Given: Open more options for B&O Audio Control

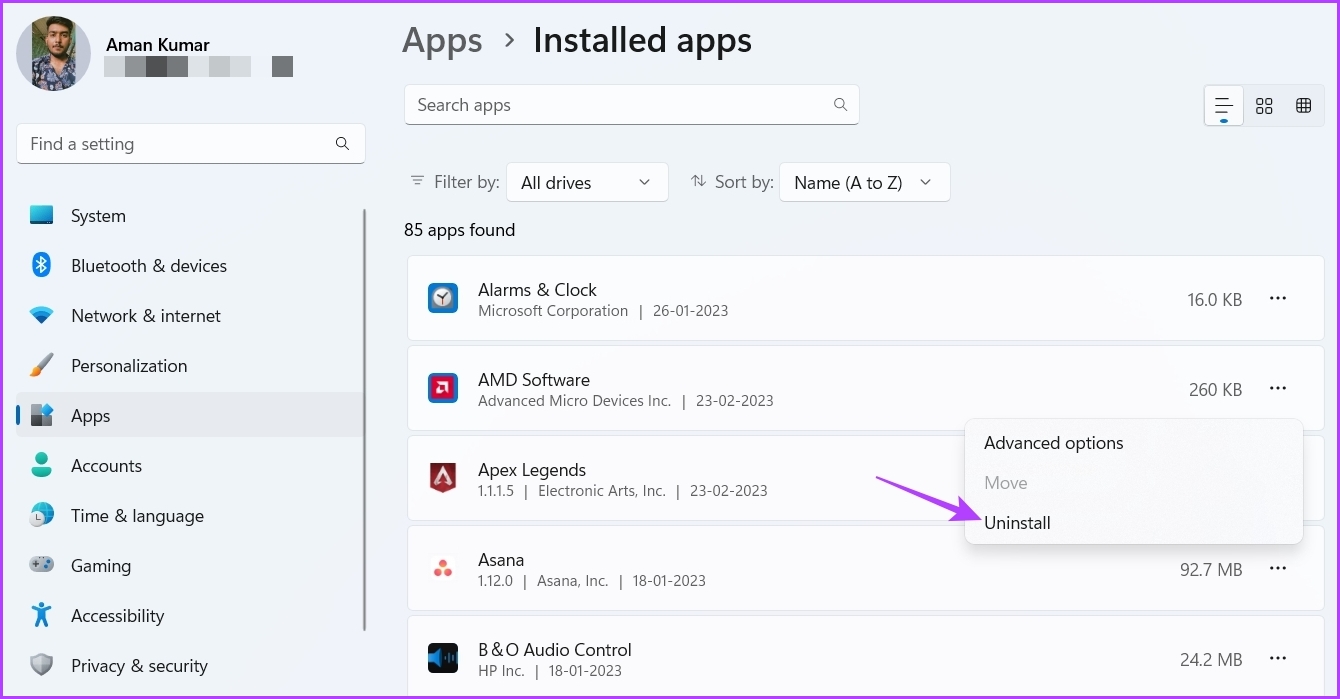Looking at the screenshot, I should point(1277,658).
